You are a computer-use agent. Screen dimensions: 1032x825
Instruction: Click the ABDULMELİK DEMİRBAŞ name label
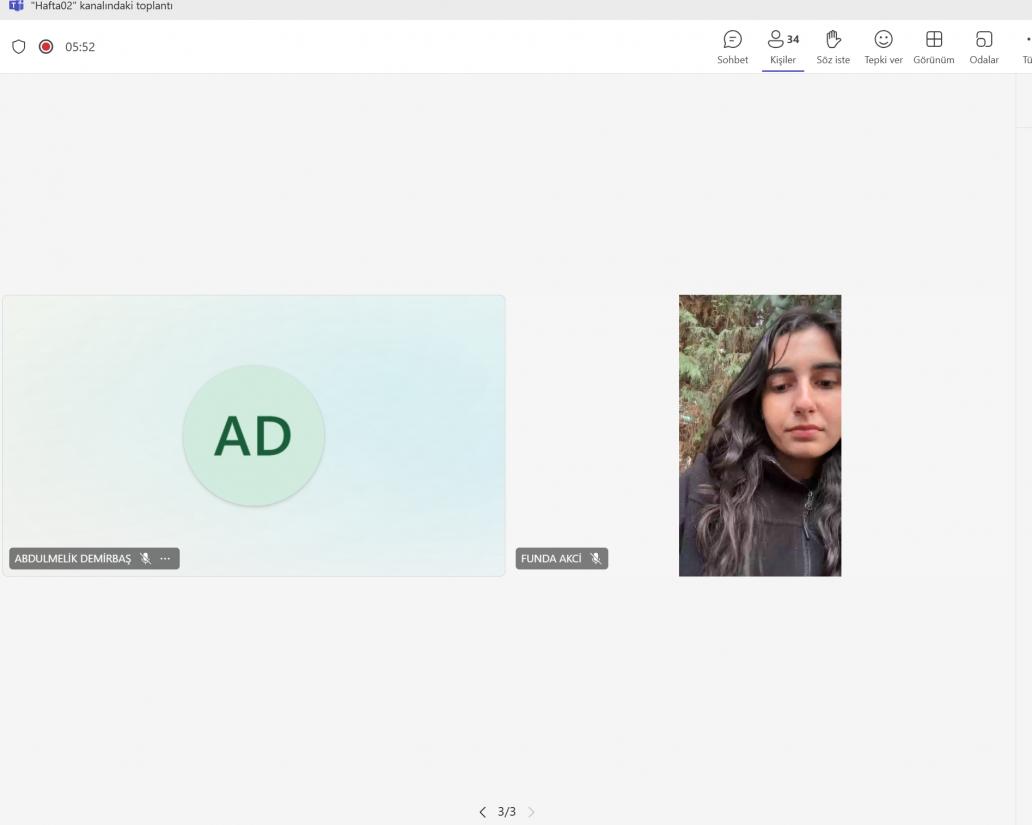(73, 559)
